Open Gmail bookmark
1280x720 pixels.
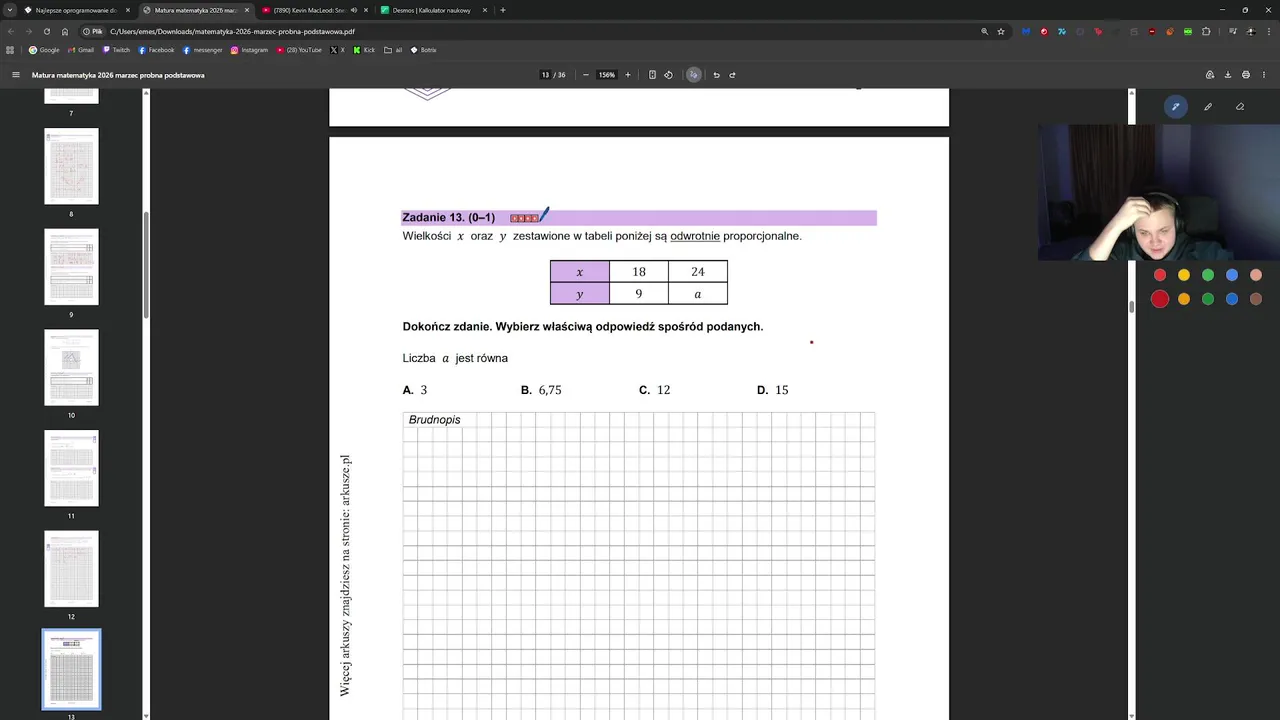coord(81,50)
